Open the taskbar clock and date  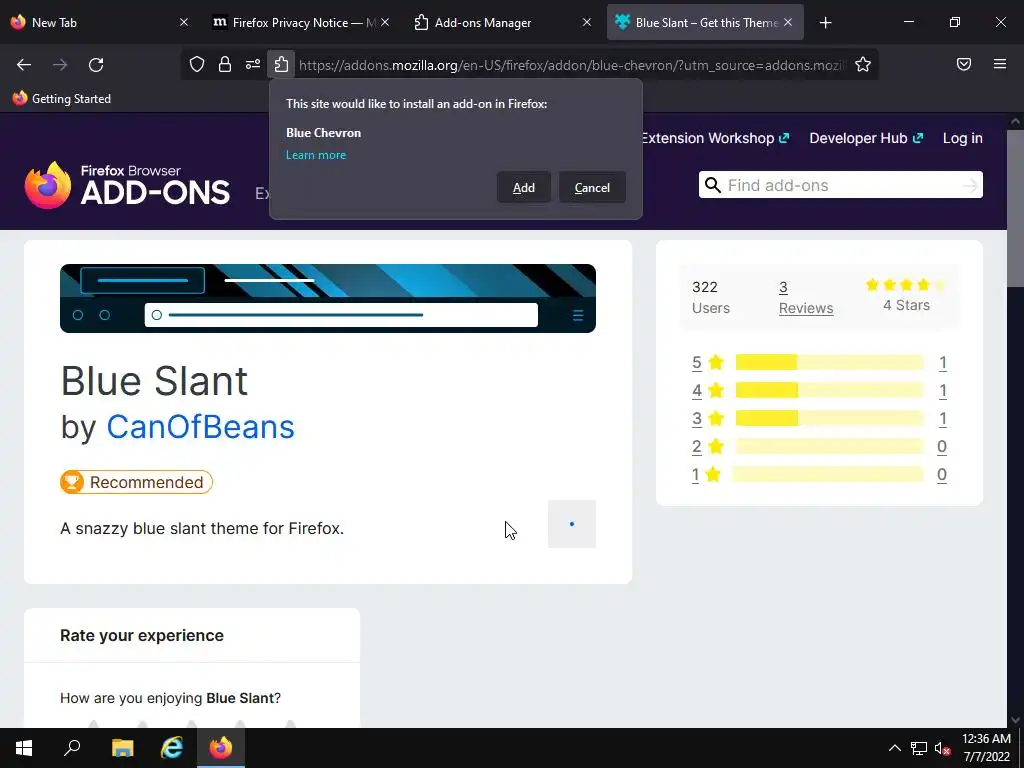coord(986,748)
